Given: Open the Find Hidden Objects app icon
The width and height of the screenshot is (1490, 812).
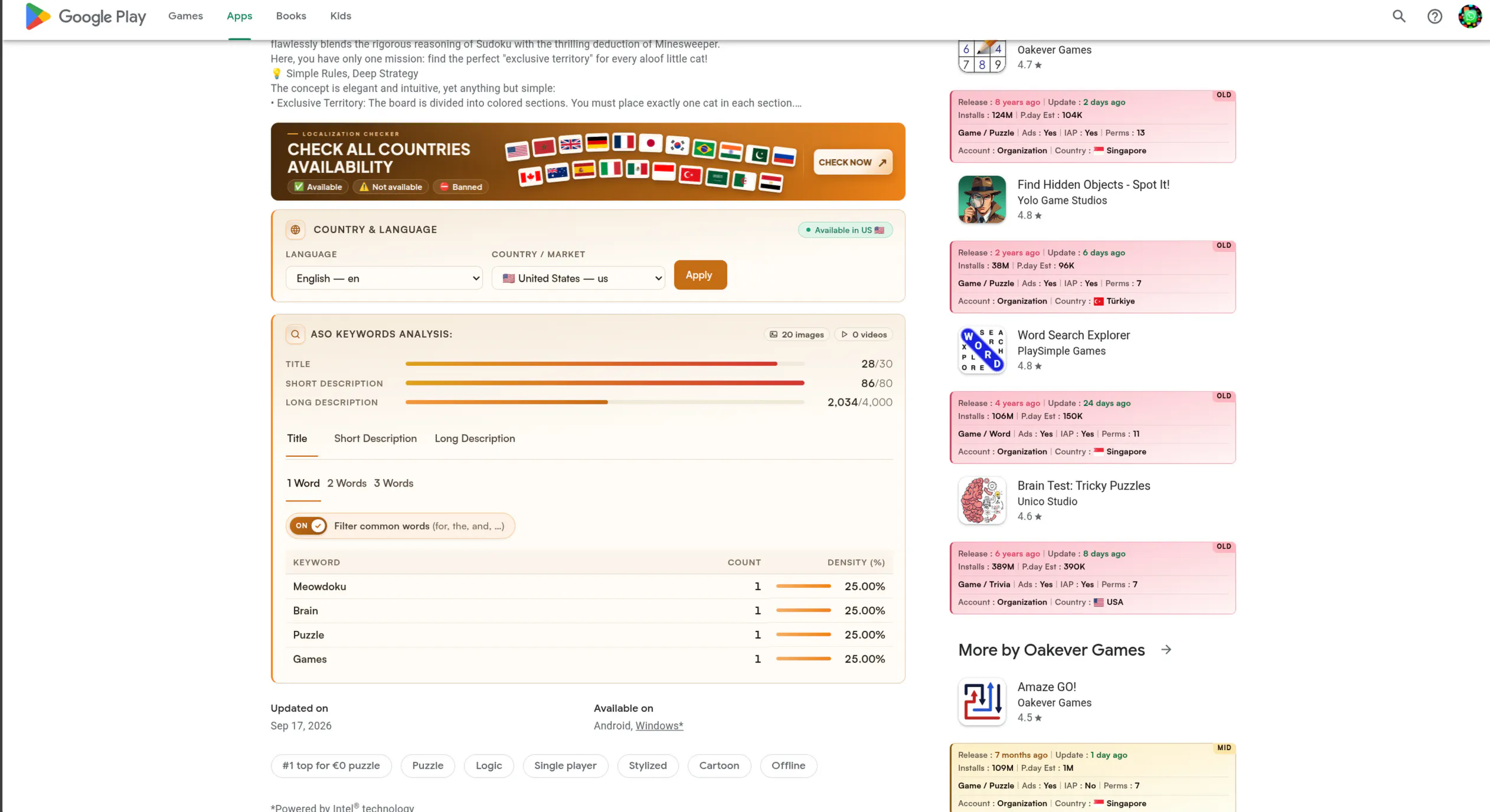Looking at the screenshot, I should pyautogui.click(x=982, y=199).
